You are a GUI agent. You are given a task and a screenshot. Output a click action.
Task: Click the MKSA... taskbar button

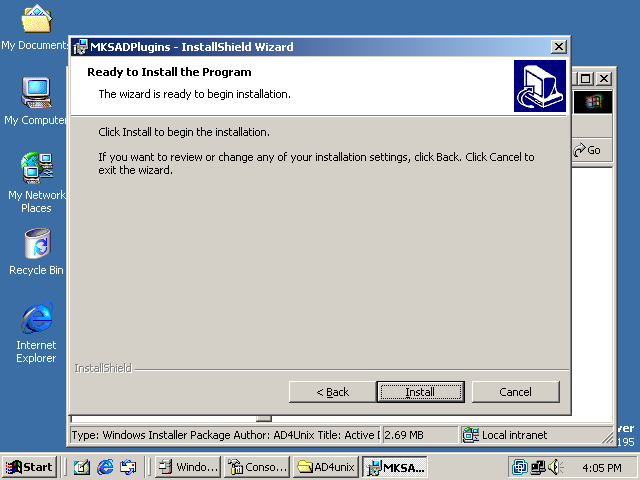pos(395,467)
